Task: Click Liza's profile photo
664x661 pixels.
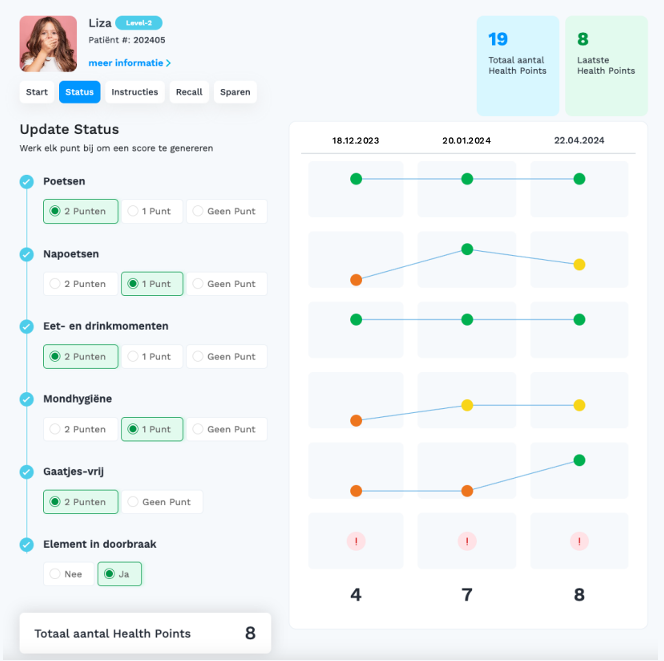Action: pyautogui.click(x=48, y=44)
